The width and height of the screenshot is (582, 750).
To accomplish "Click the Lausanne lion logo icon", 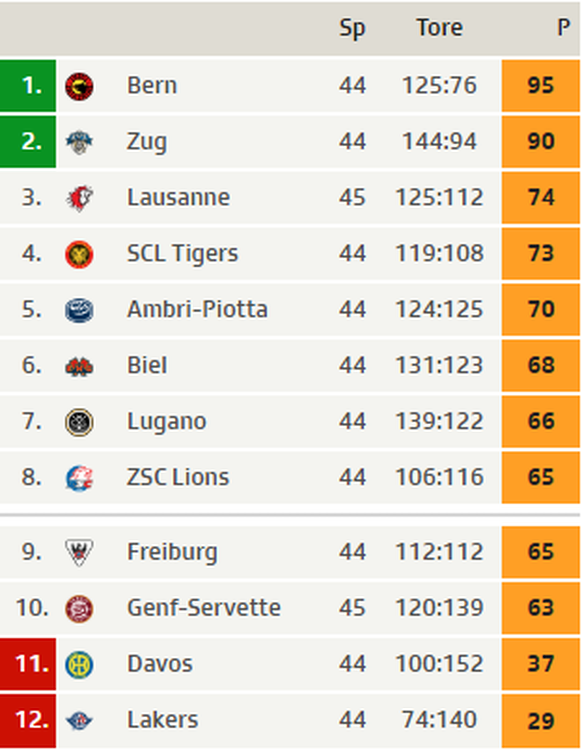I will pyautogui.click(x=79, y=198).
